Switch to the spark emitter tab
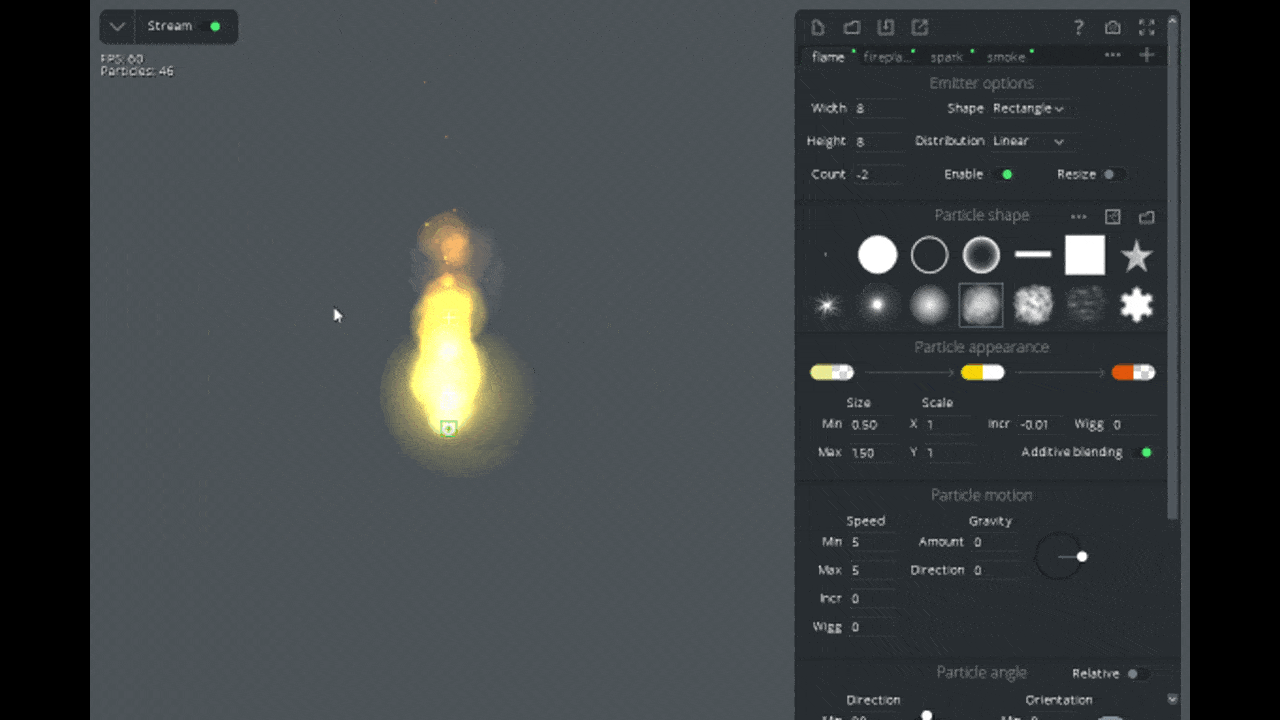Viewport: 1280px width, 720px height. point(946,57)
